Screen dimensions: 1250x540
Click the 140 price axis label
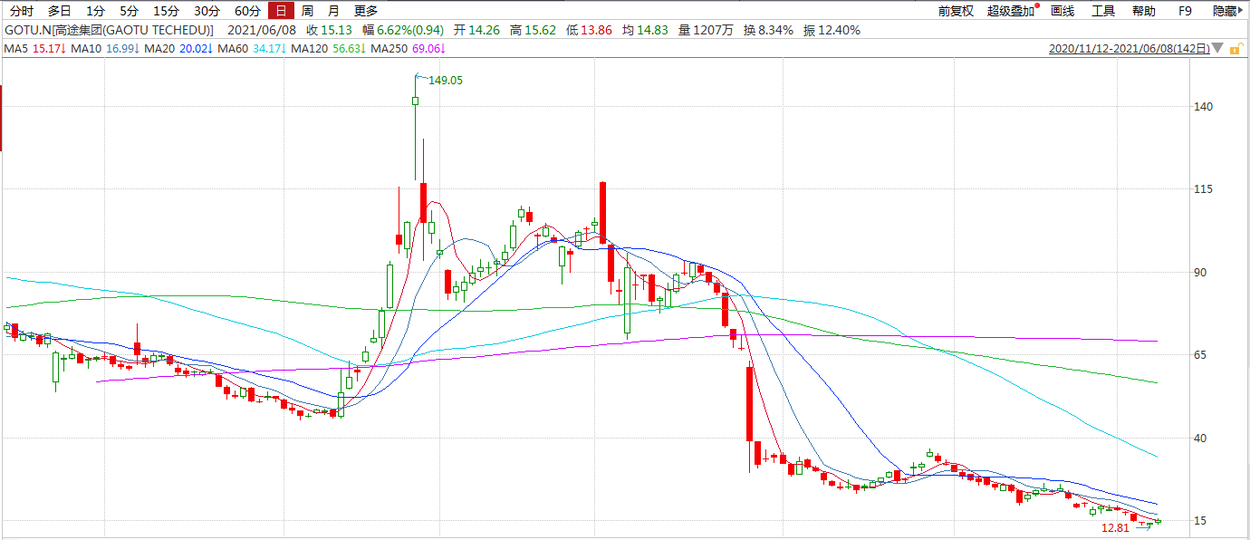[1203, 107]
